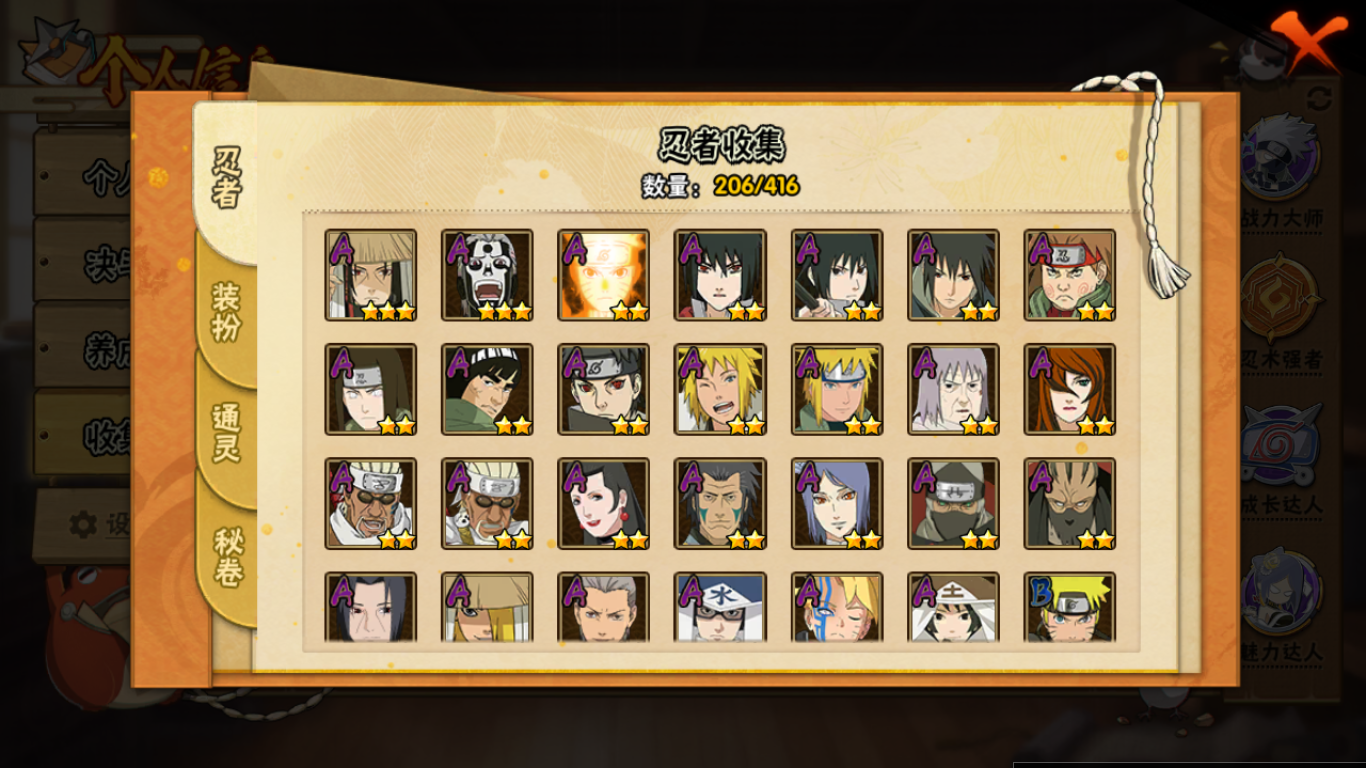Open the 装扮 tab
Image resolution: width=1366 pixels, height=768 pixels.
pos(226,310)
